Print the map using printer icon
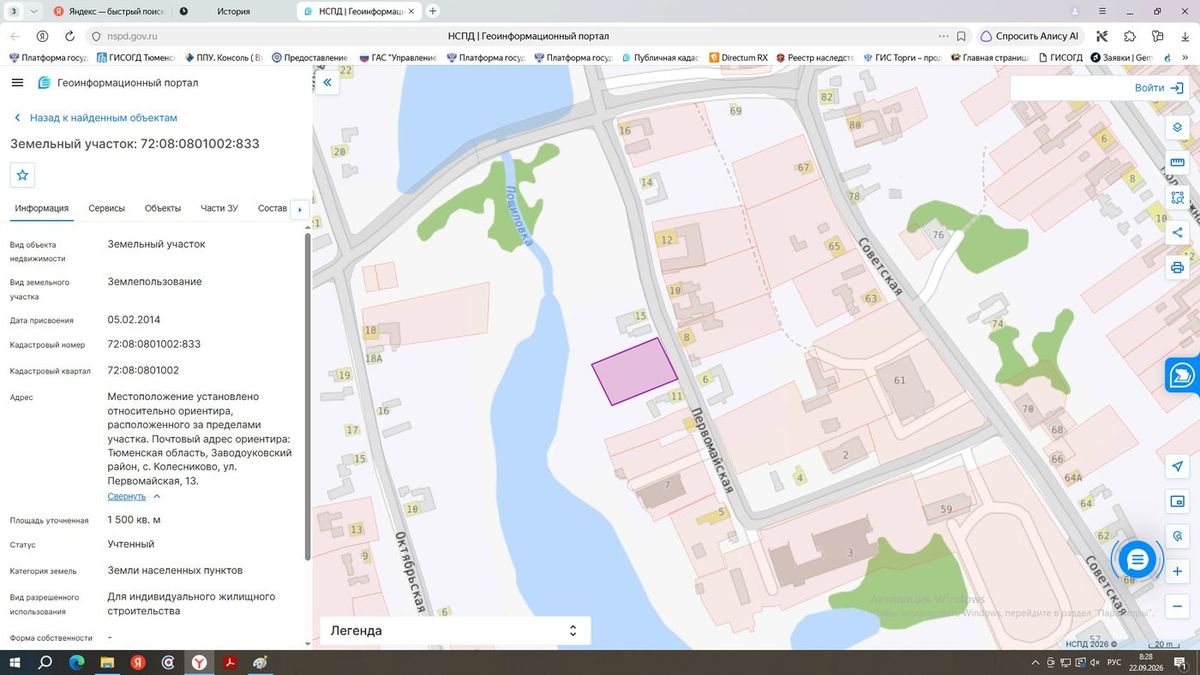The width and height of the screenshot is (1200, 675). coord(1177,267)
